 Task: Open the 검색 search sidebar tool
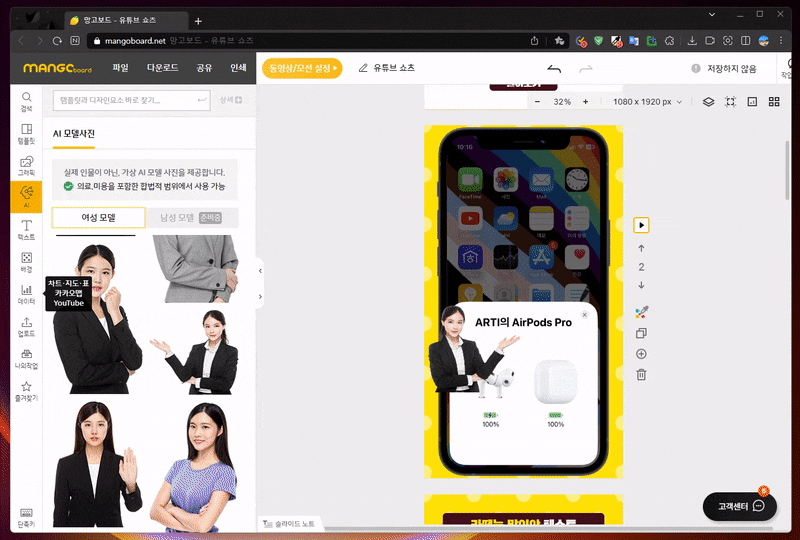pos(26,102)
